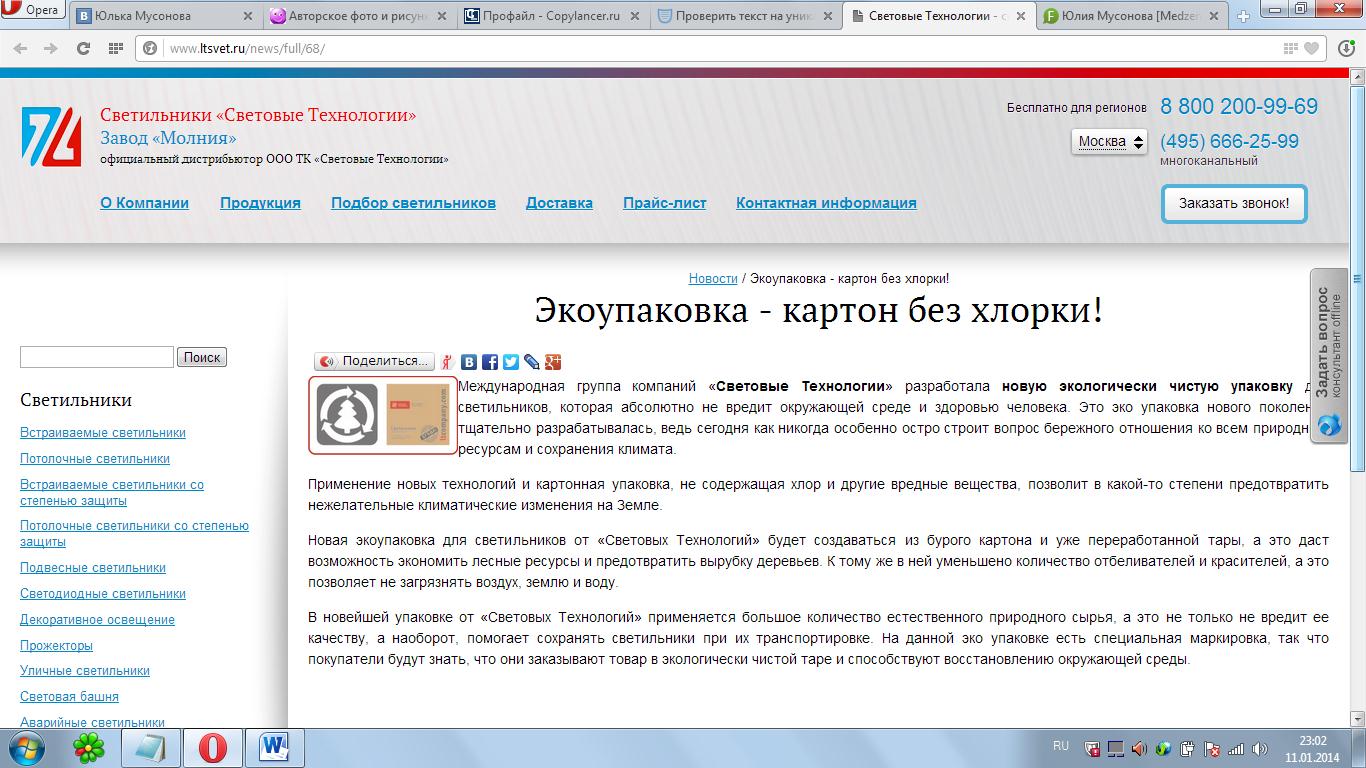Share the article via Twitter
The height and width of the screenshot is (768, 1366).
coord(512,361)
